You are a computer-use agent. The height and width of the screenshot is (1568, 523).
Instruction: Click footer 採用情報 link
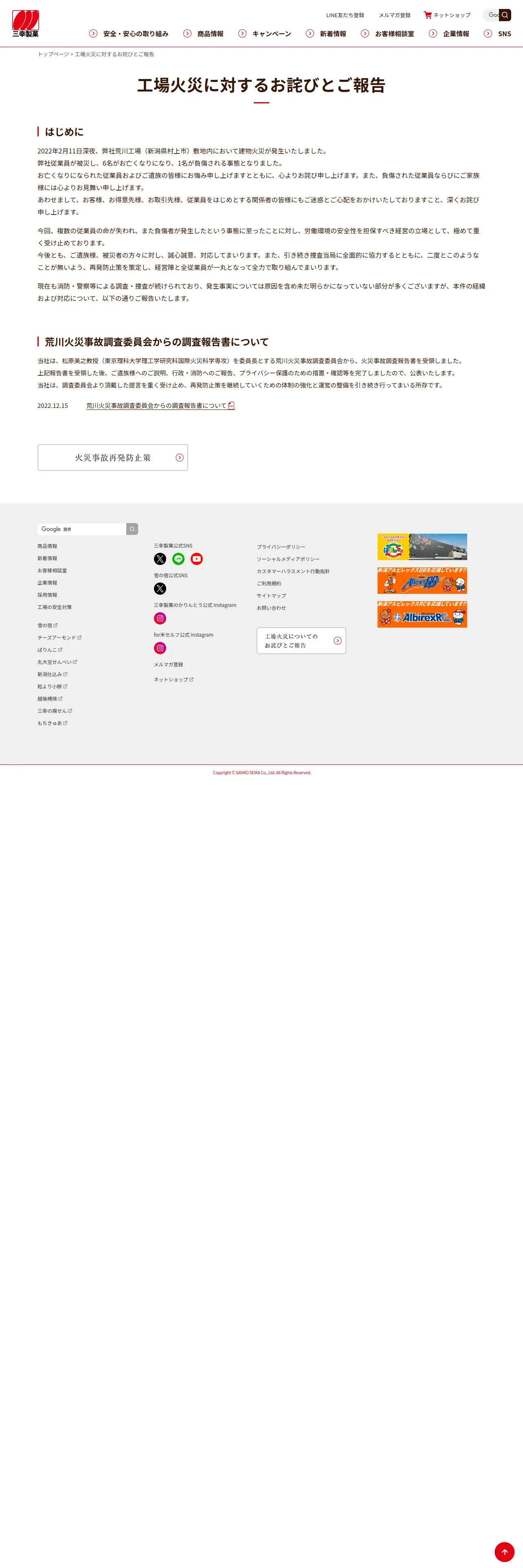(x=47, y=595)
